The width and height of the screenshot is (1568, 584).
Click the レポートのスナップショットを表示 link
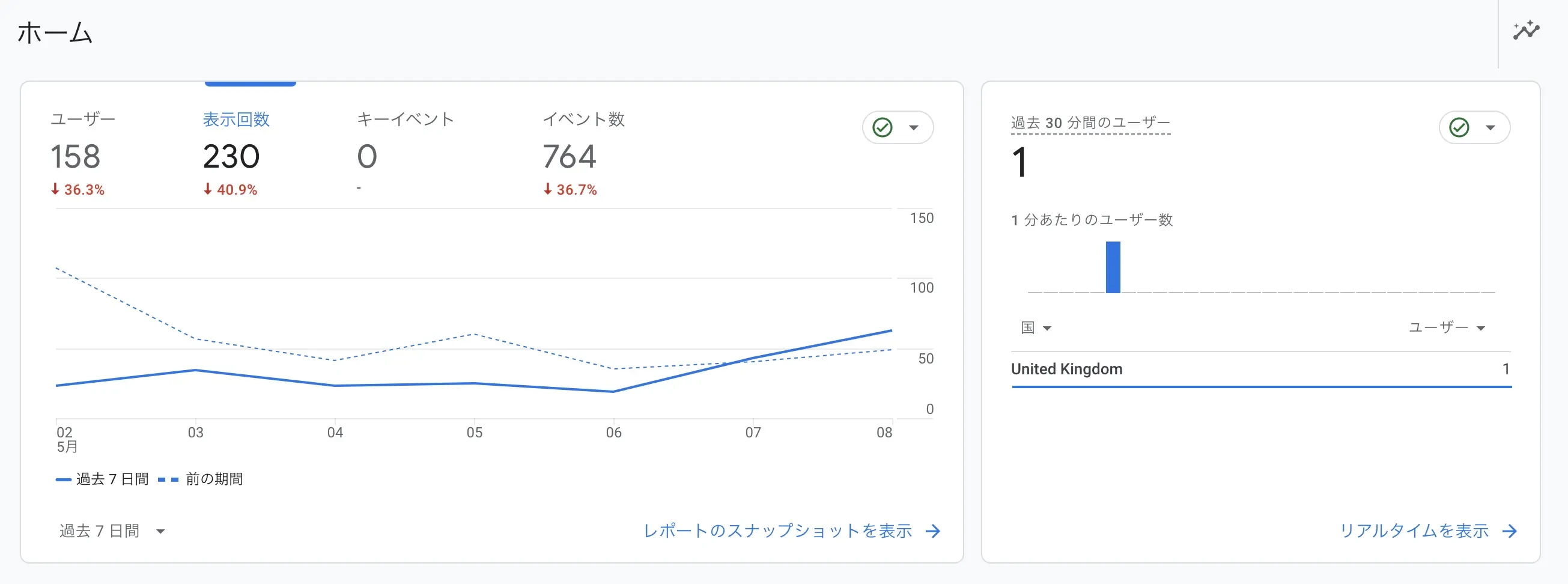coord(778,531)
